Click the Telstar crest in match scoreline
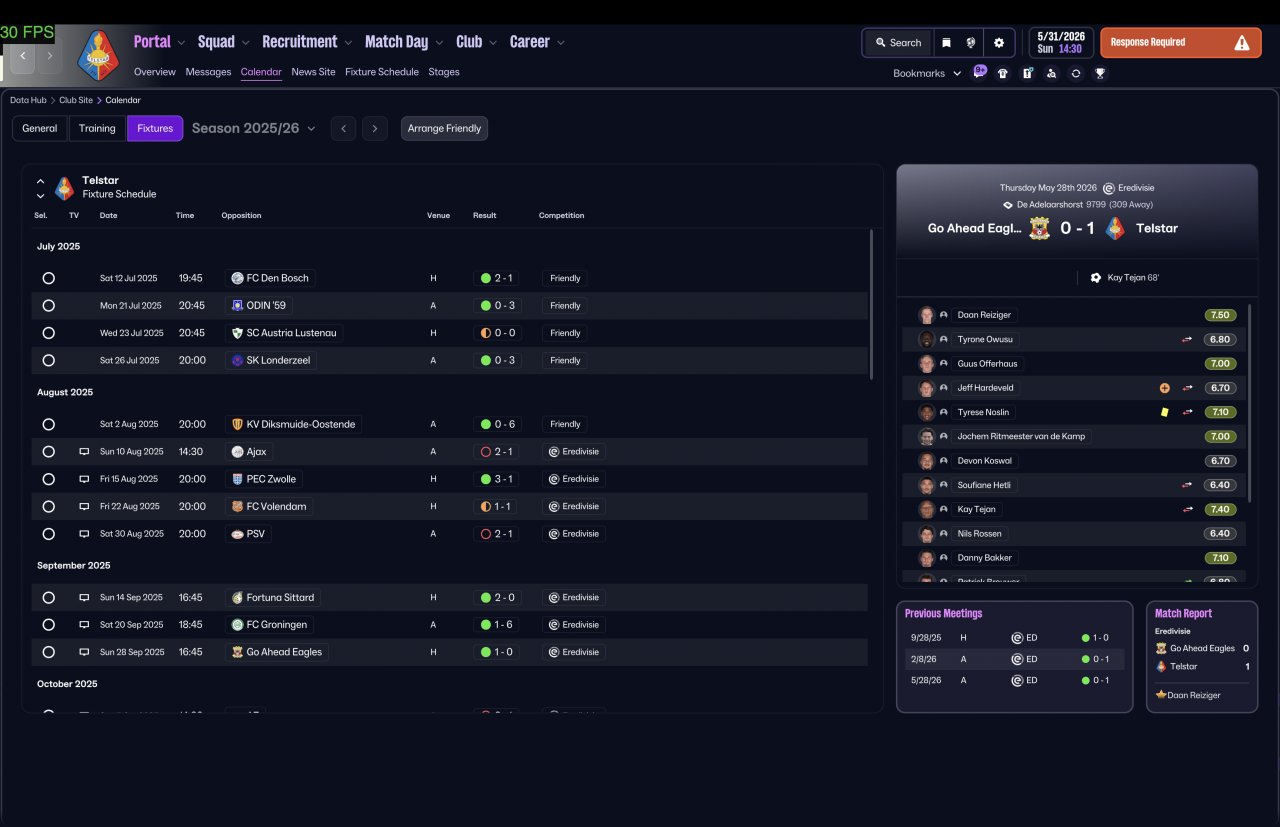The height and width of the screenshot is (827, 1280). [1115, 228]
